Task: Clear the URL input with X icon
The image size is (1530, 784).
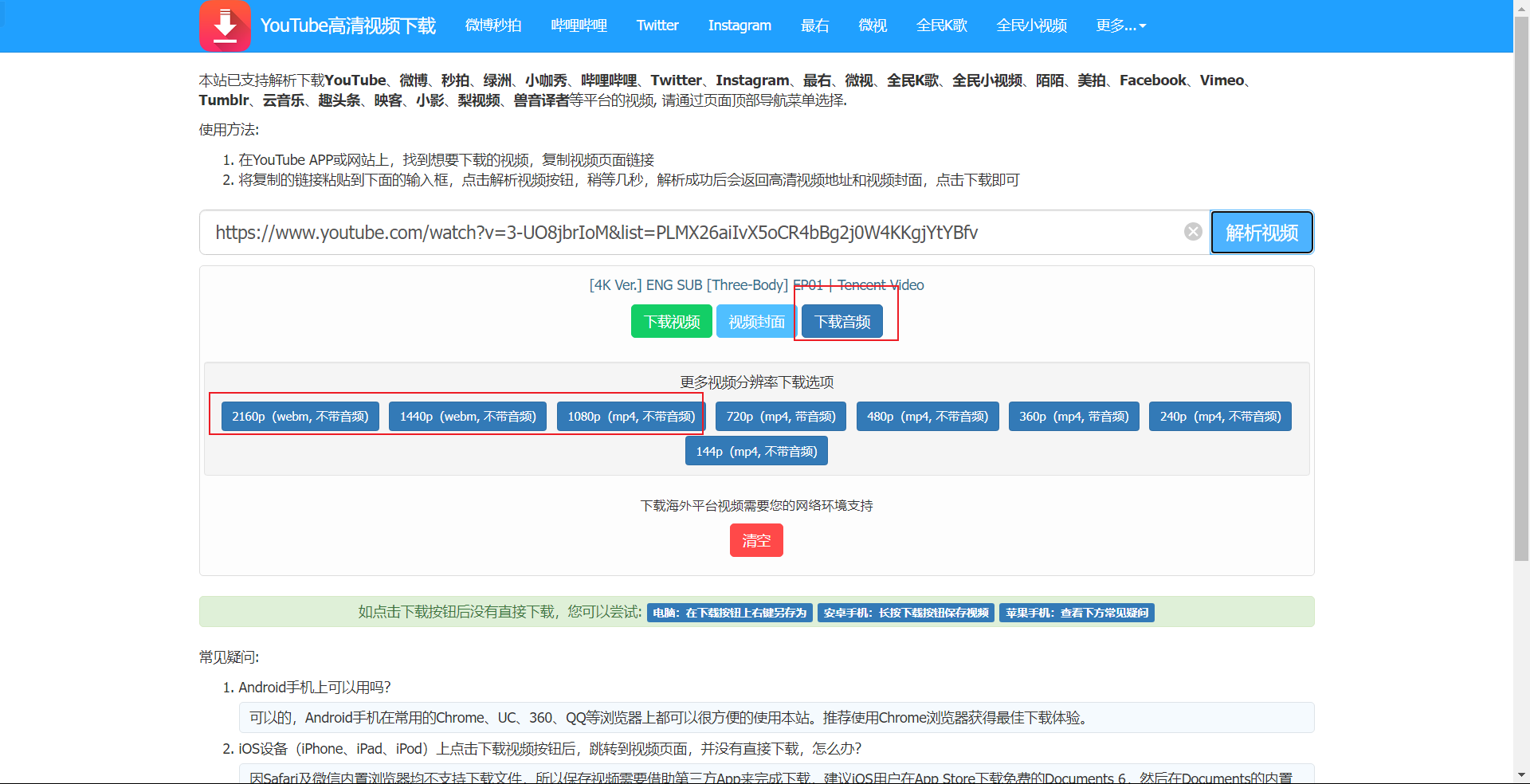Action: click(x=1193, y=232)
